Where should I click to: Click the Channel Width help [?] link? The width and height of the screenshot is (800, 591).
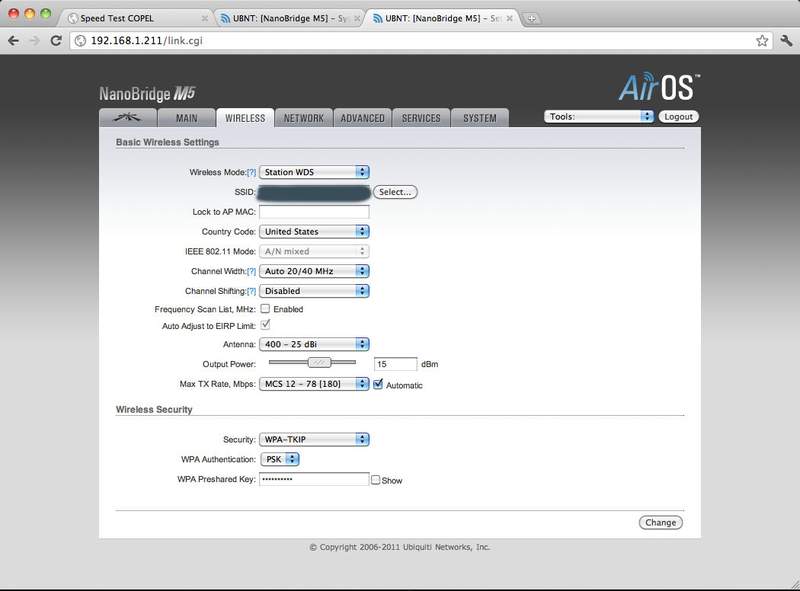click(252, 272)
